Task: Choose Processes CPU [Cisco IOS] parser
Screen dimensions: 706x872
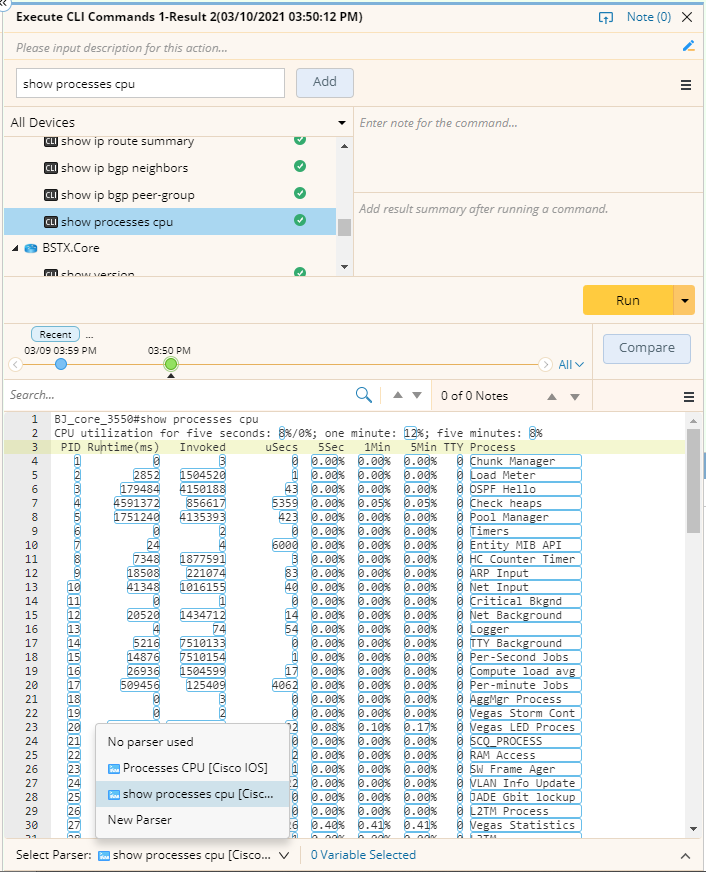Action: point(192,768)
